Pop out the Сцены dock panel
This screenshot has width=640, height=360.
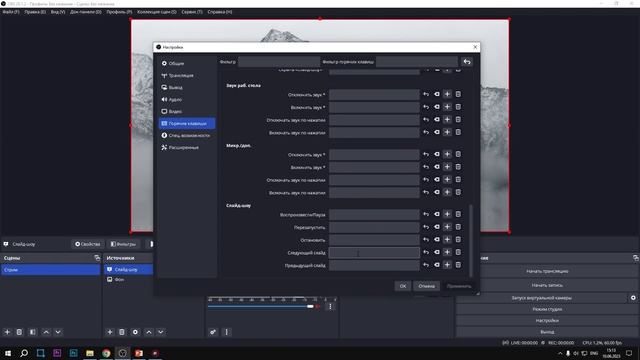[97, 258]
